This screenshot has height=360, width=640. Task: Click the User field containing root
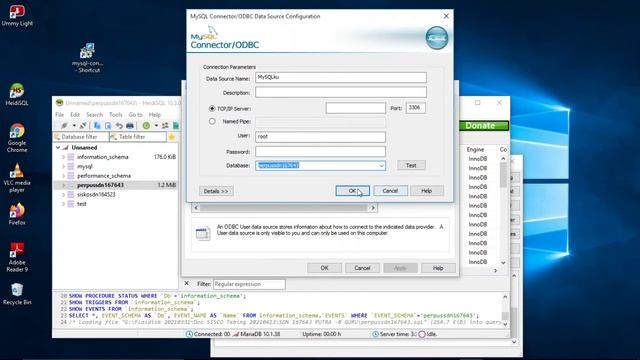click(x=320, y=137)
